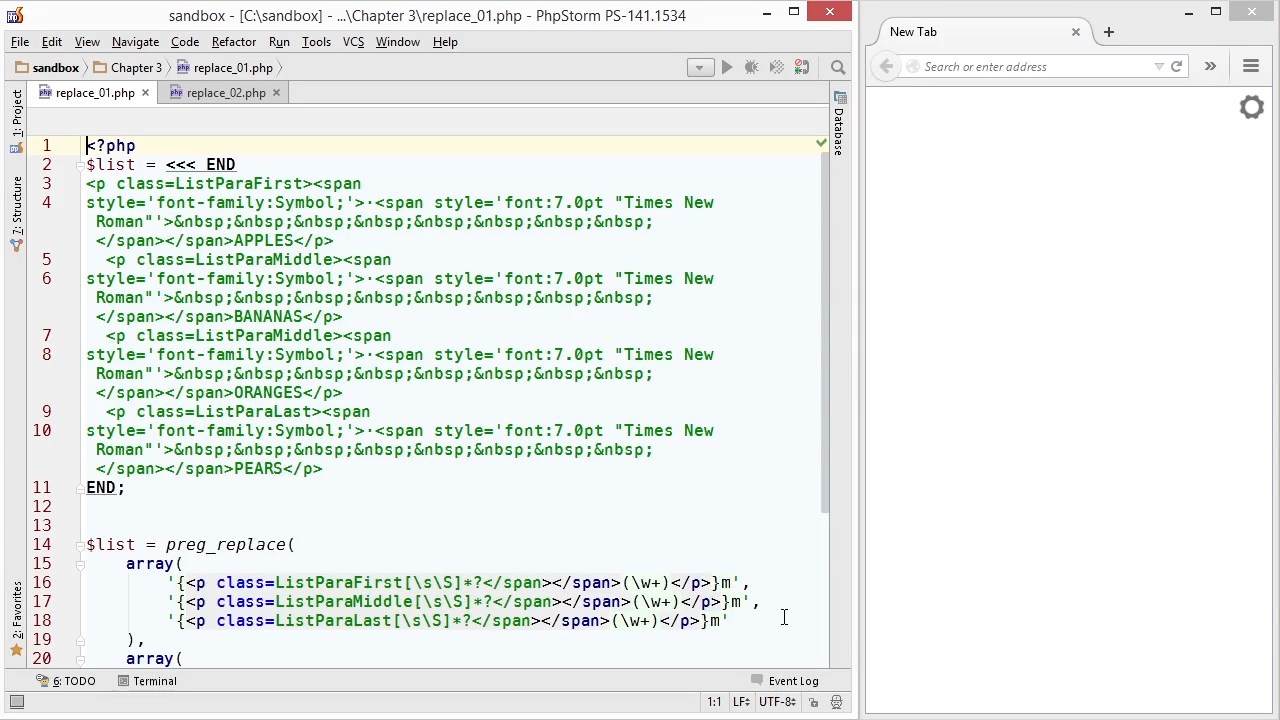Open the Event Log panel
This screenshot has height=720, width=1280.
(x=785, y=681)
